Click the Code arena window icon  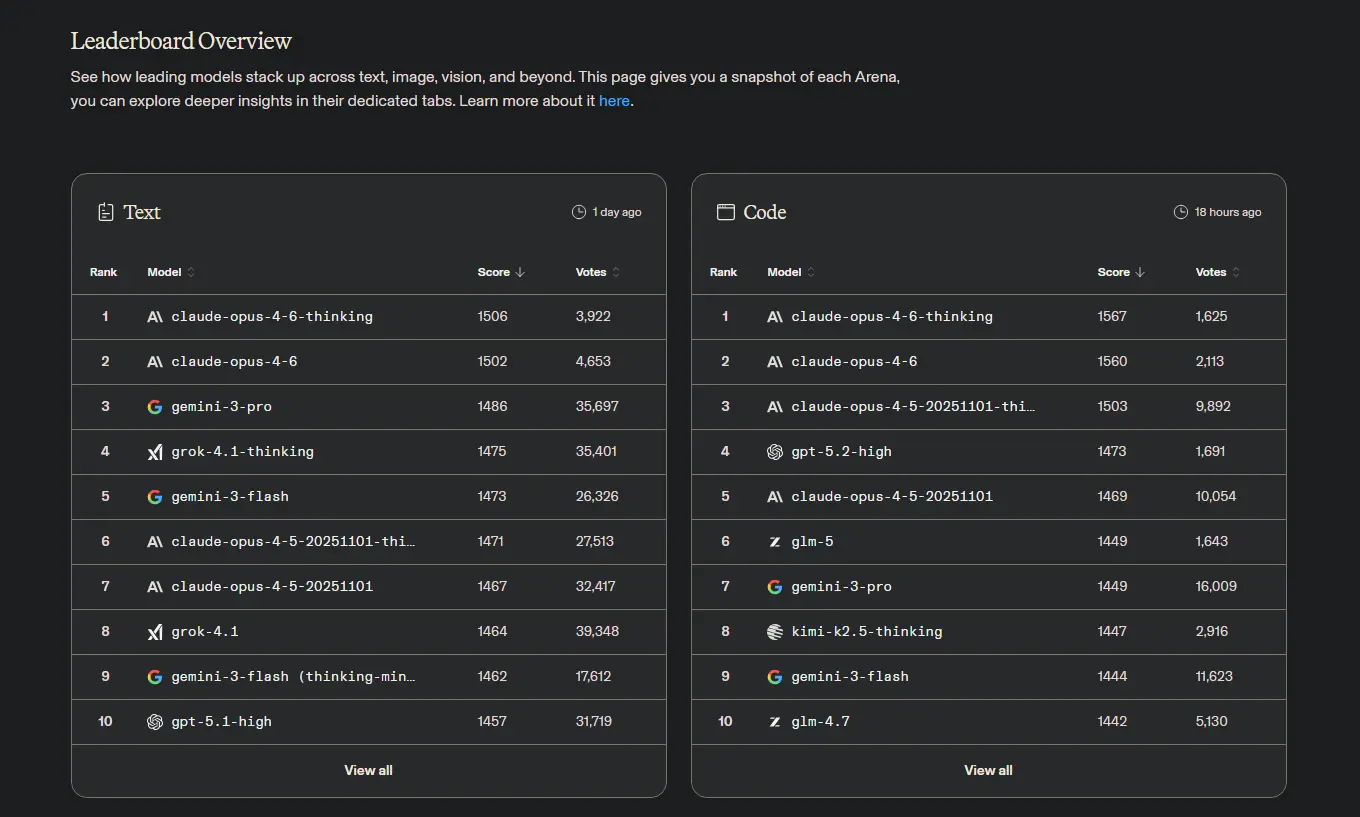pyautogui.click(x=726, y=212)
